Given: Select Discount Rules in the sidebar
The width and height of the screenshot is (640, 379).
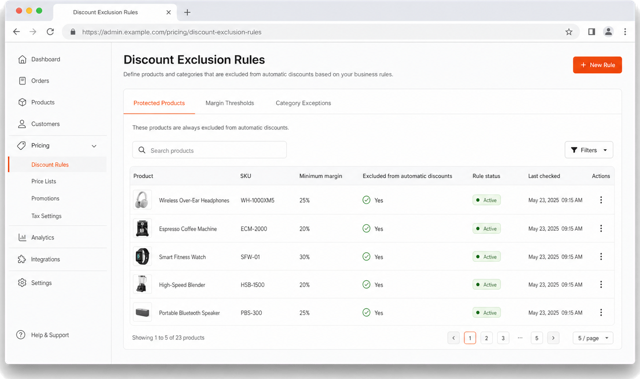Looking at the screenshot, I should tap(50, 164).
